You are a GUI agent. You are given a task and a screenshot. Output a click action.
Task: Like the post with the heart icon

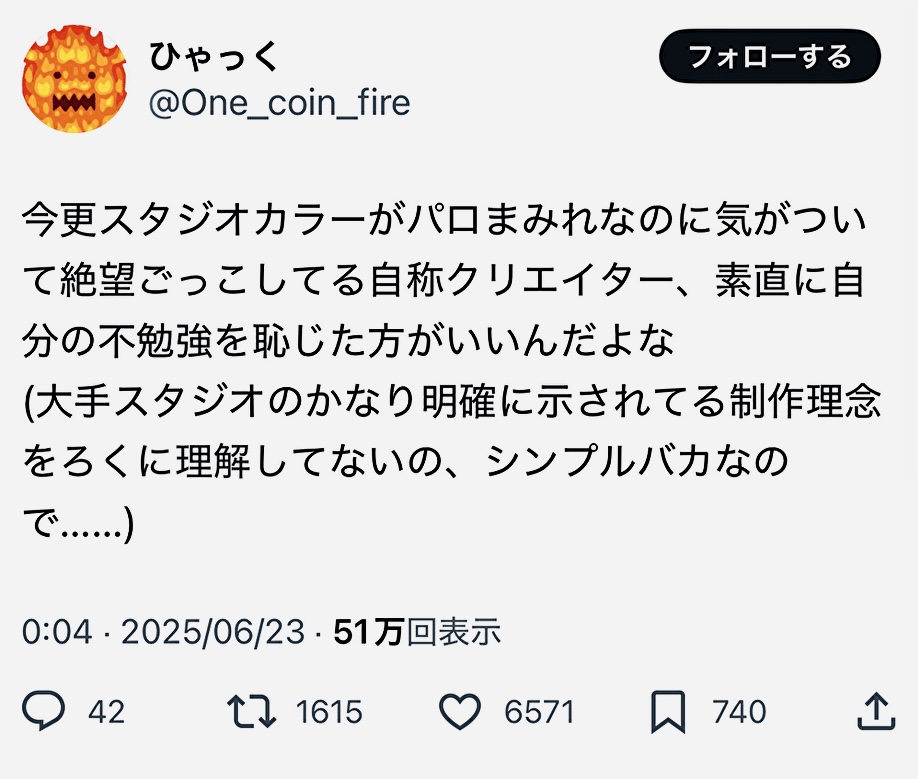(x=461, y=711)
